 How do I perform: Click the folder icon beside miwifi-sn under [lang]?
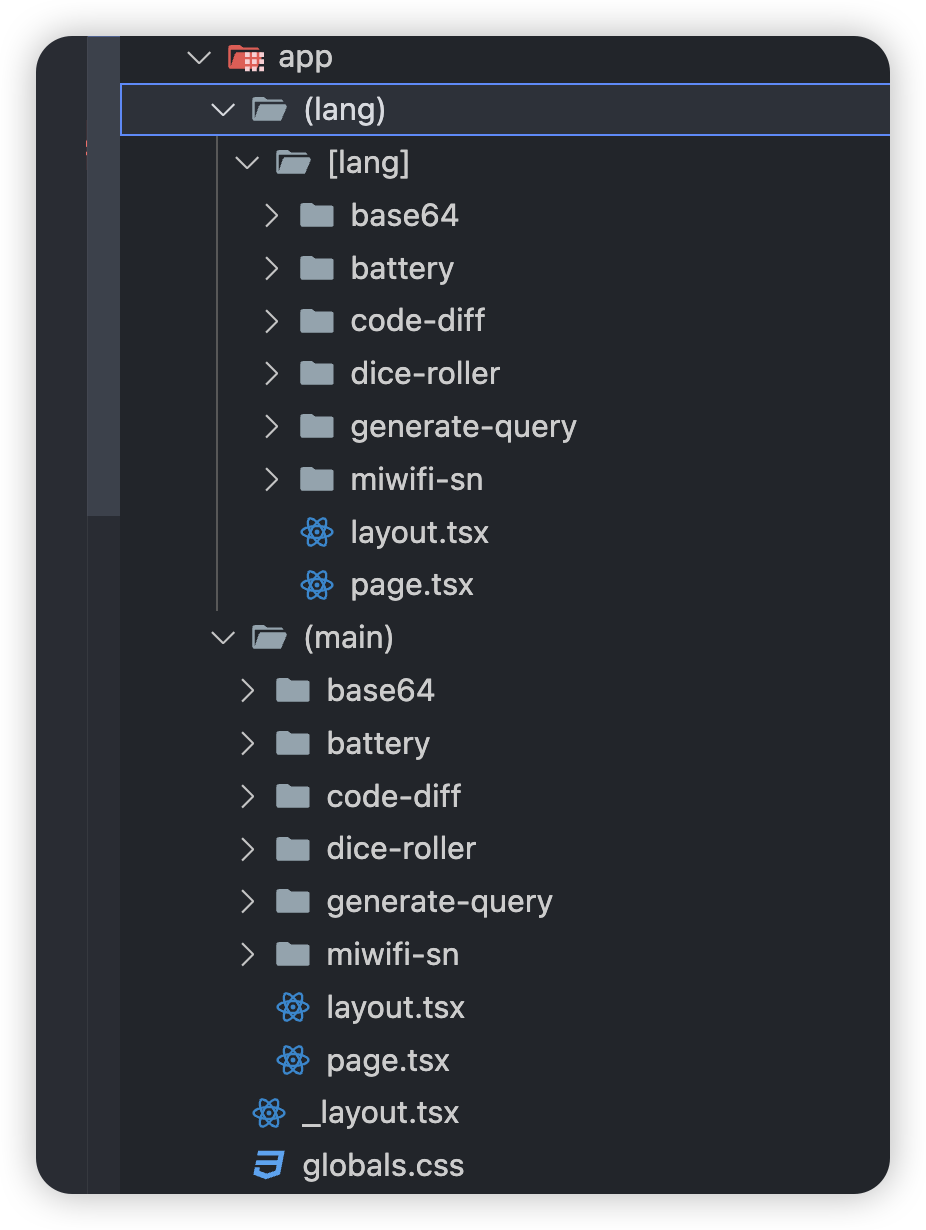pos(317,479)
